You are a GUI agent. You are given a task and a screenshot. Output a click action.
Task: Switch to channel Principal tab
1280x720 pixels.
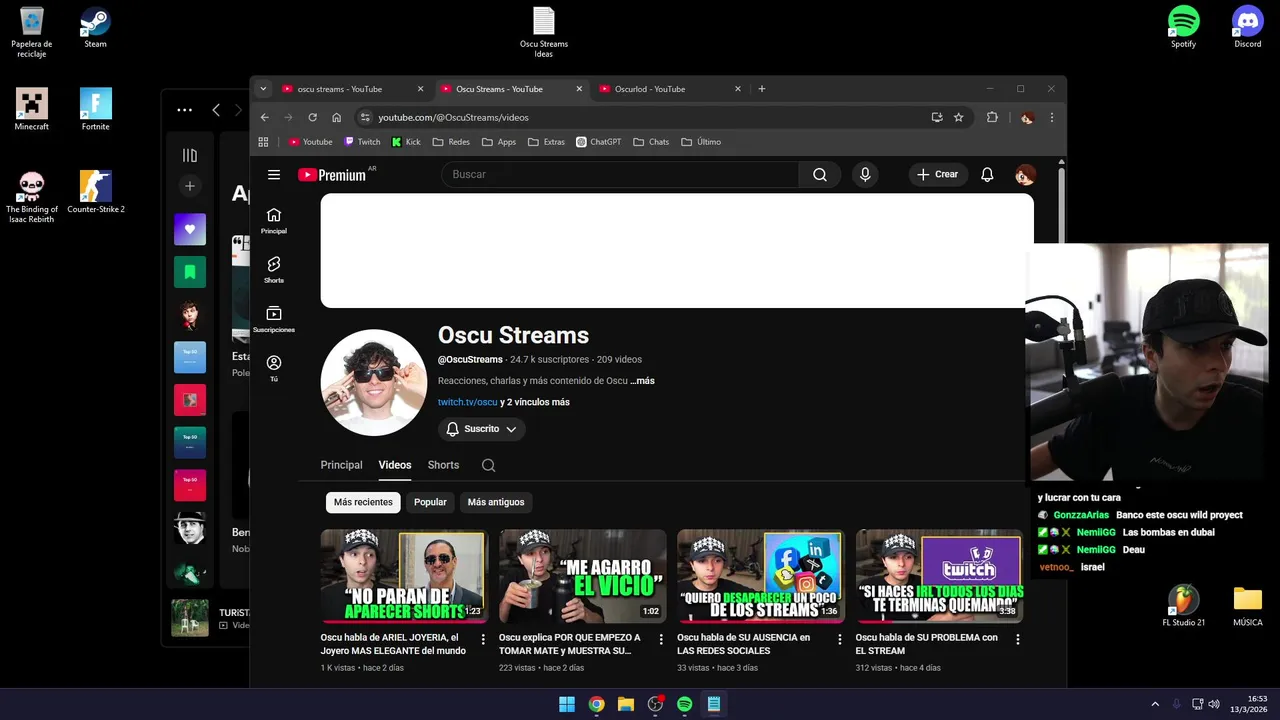[x=341, y=465]
